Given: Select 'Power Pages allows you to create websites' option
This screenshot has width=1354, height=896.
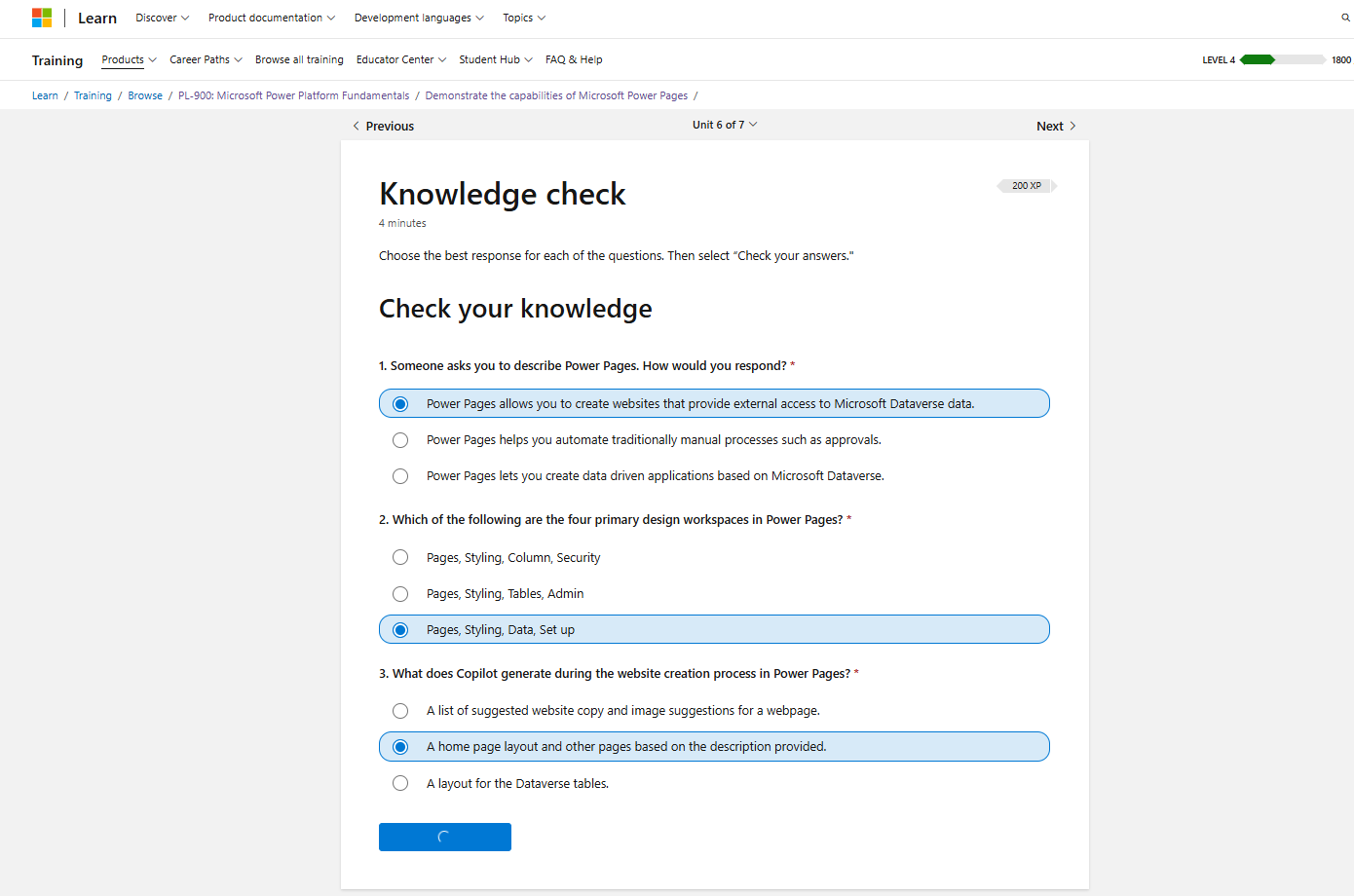Looking at the screenshot, I should click(x=714, y=403).
